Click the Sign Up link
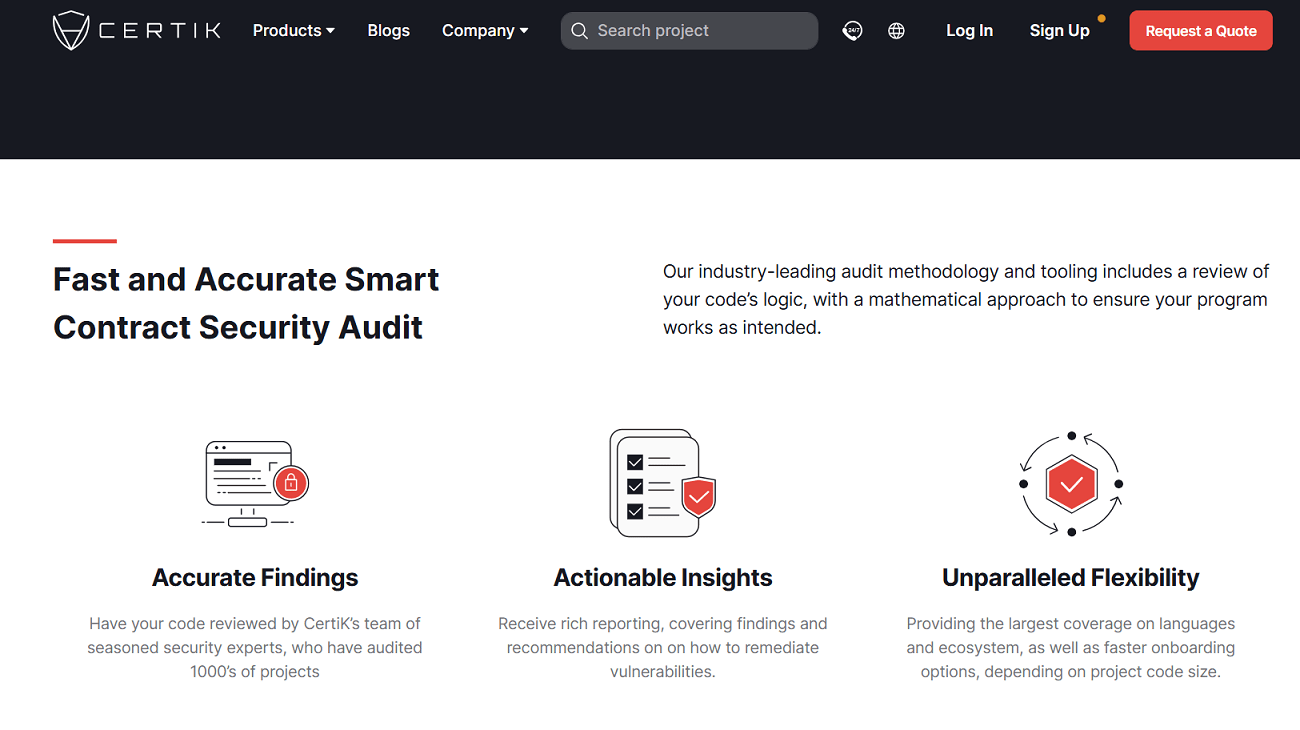 [1059, 30]
